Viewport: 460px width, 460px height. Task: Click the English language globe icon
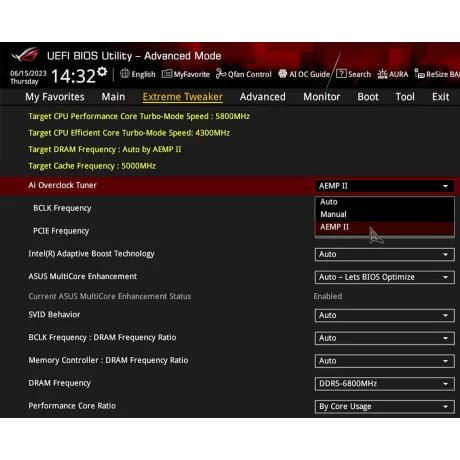[125, 73]
